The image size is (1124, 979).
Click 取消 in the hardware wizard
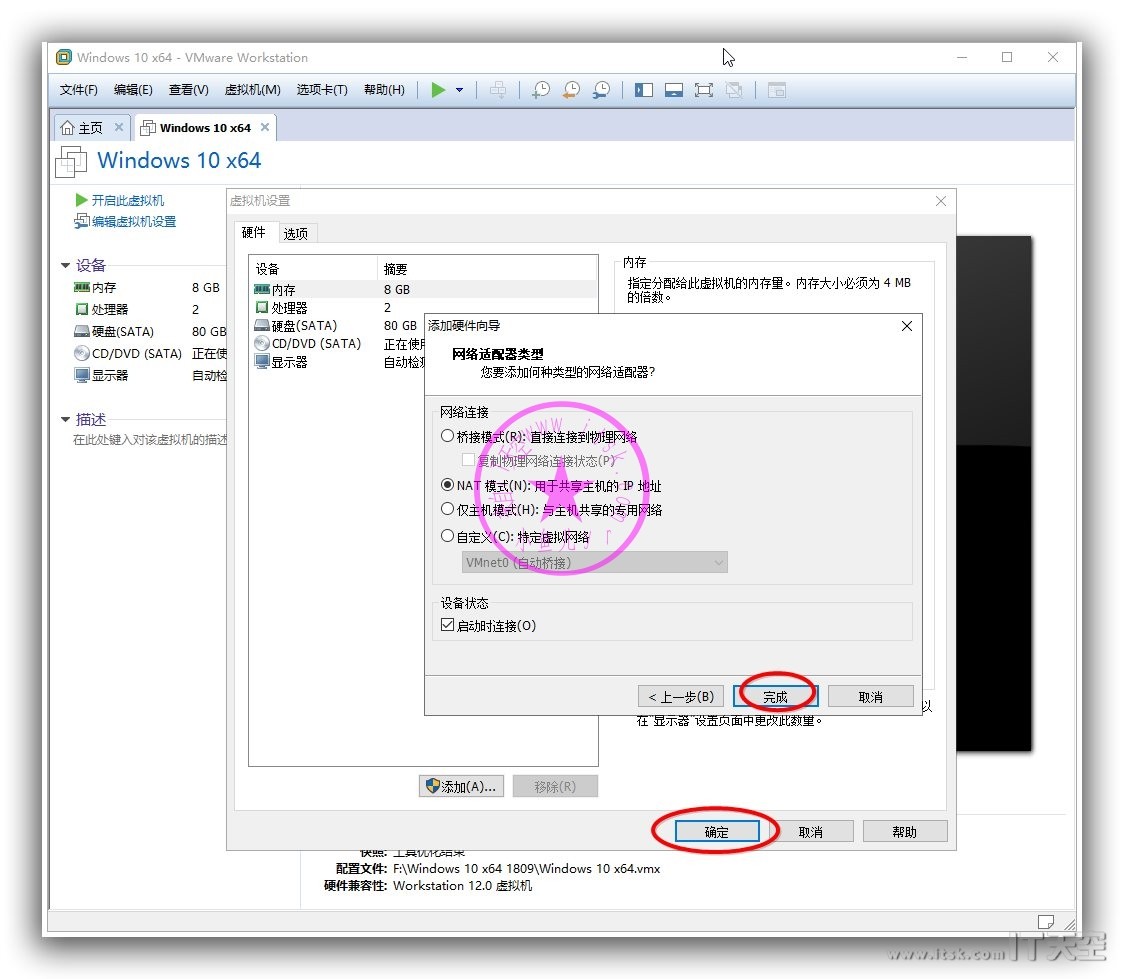pos(871,697)
